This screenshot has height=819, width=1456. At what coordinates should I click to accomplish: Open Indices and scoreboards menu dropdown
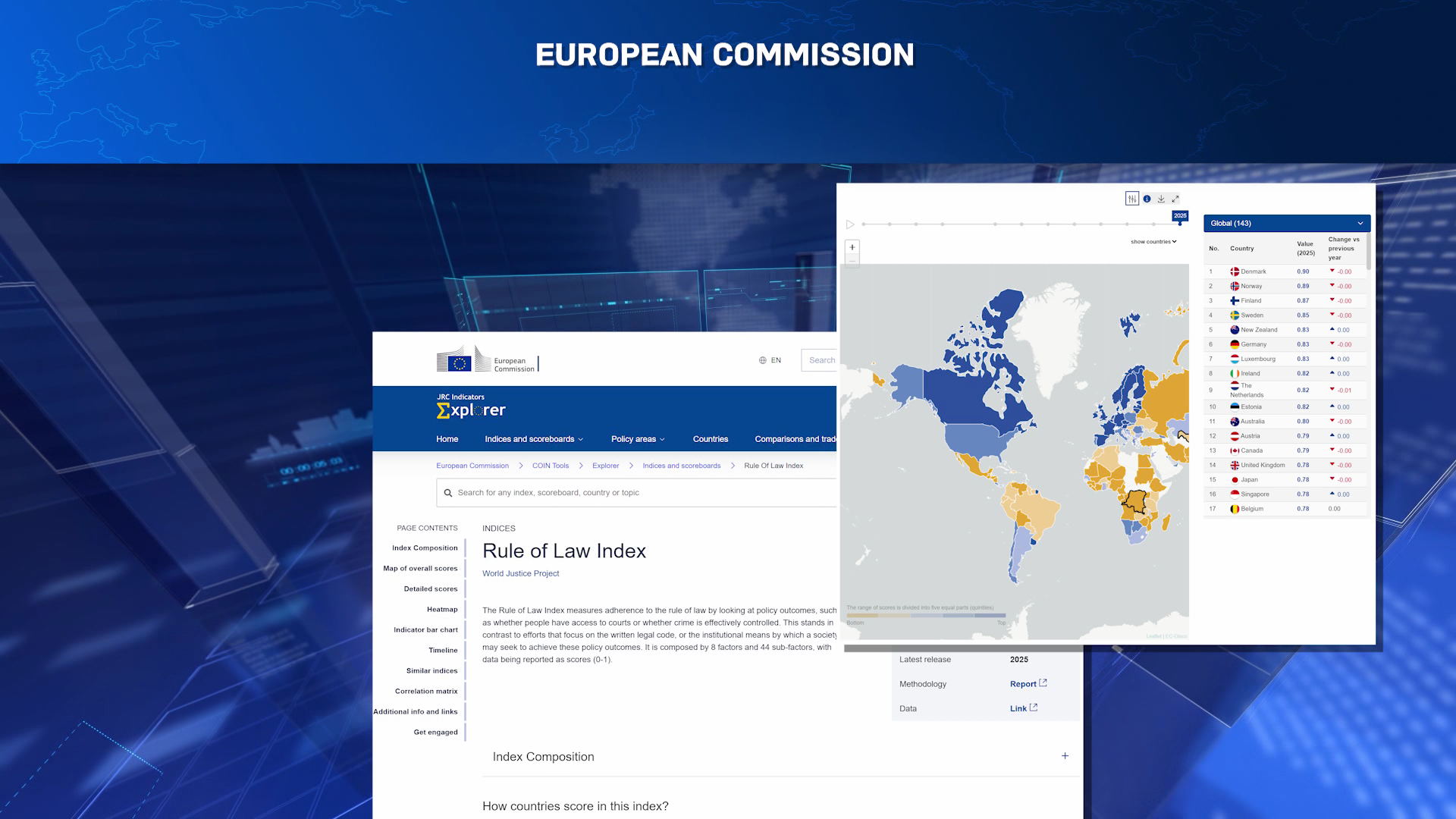click(534, 439)
